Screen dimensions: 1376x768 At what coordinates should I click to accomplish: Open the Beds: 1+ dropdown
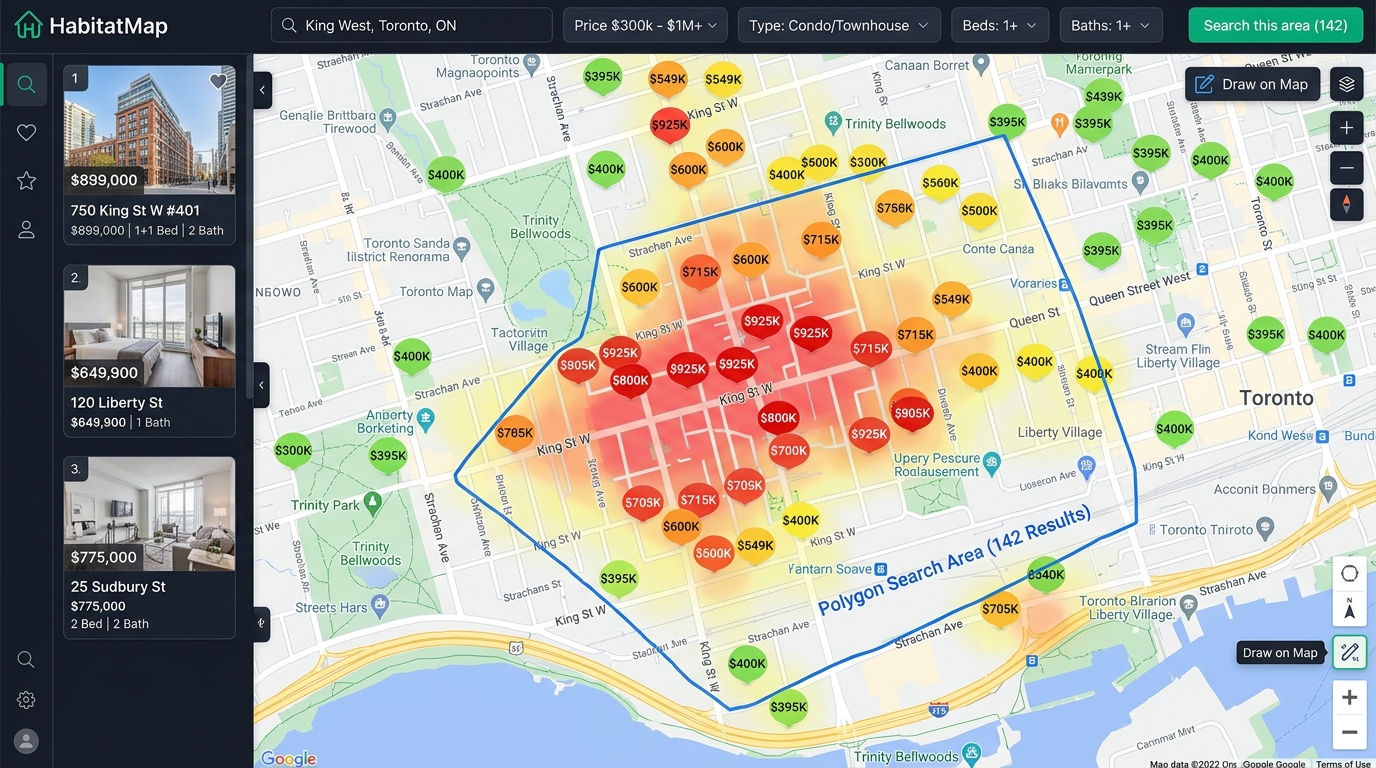pos(1000,25)
